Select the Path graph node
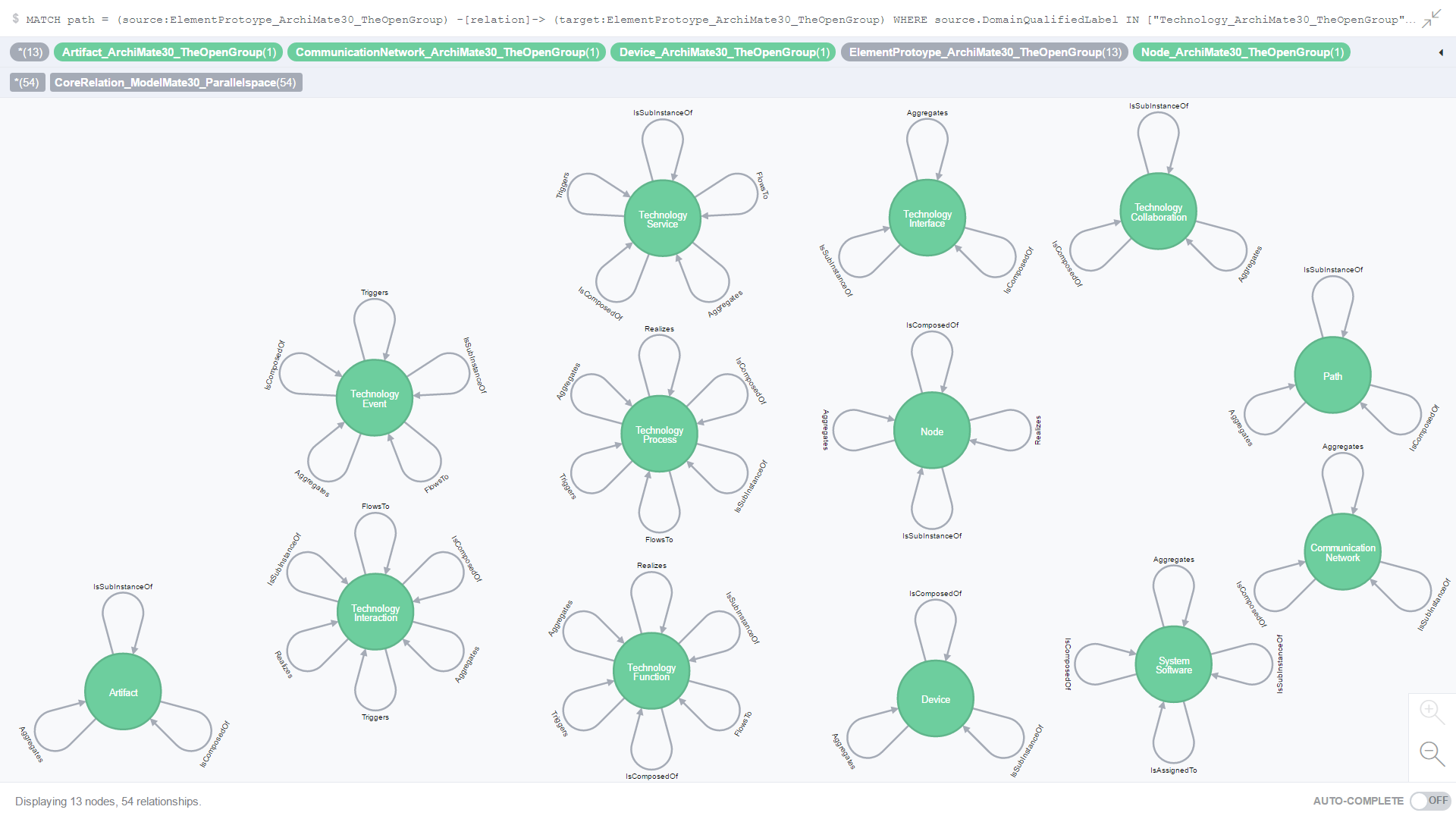 [1332, 375]
